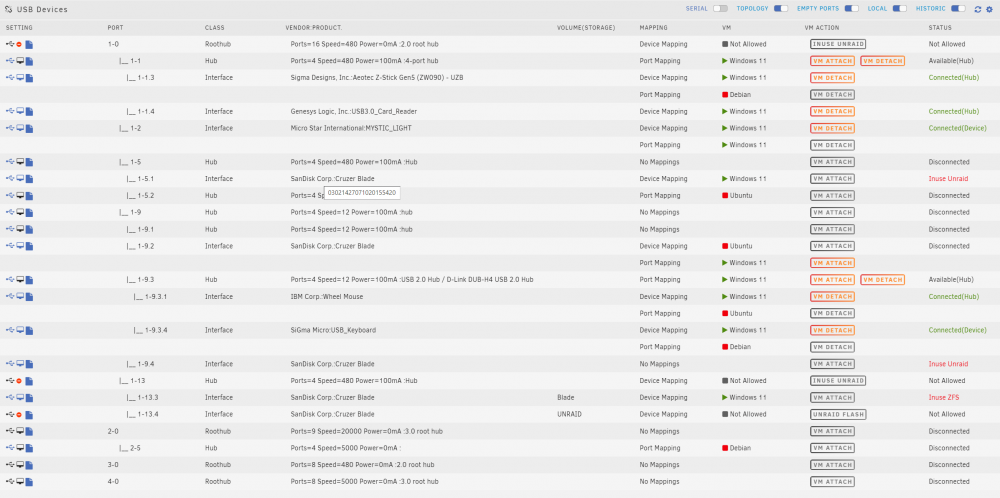
Task: Turn off the Topology toggle
Action: [781, 9]
